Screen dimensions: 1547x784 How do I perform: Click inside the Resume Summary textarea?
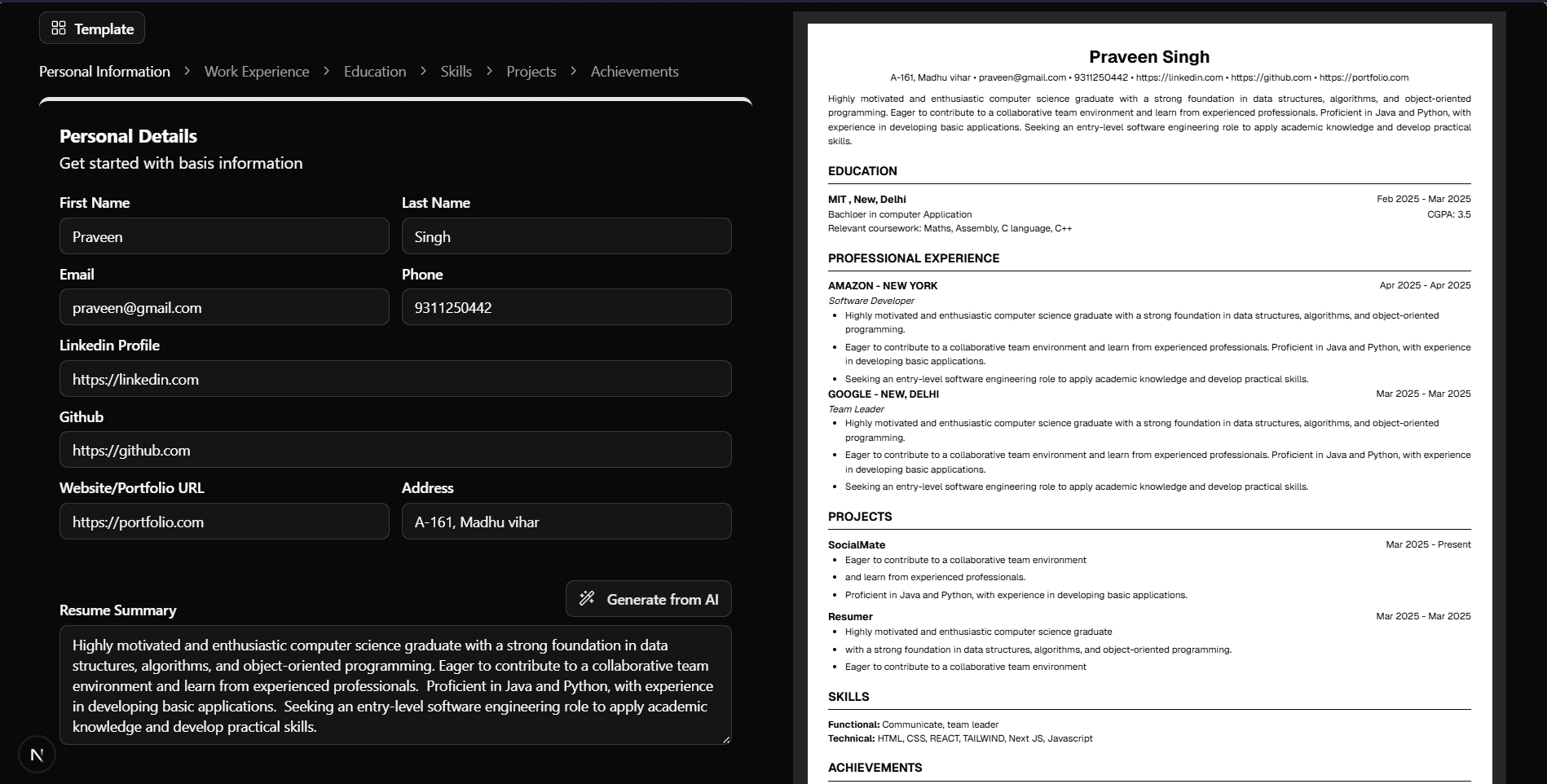pos(395,685)
